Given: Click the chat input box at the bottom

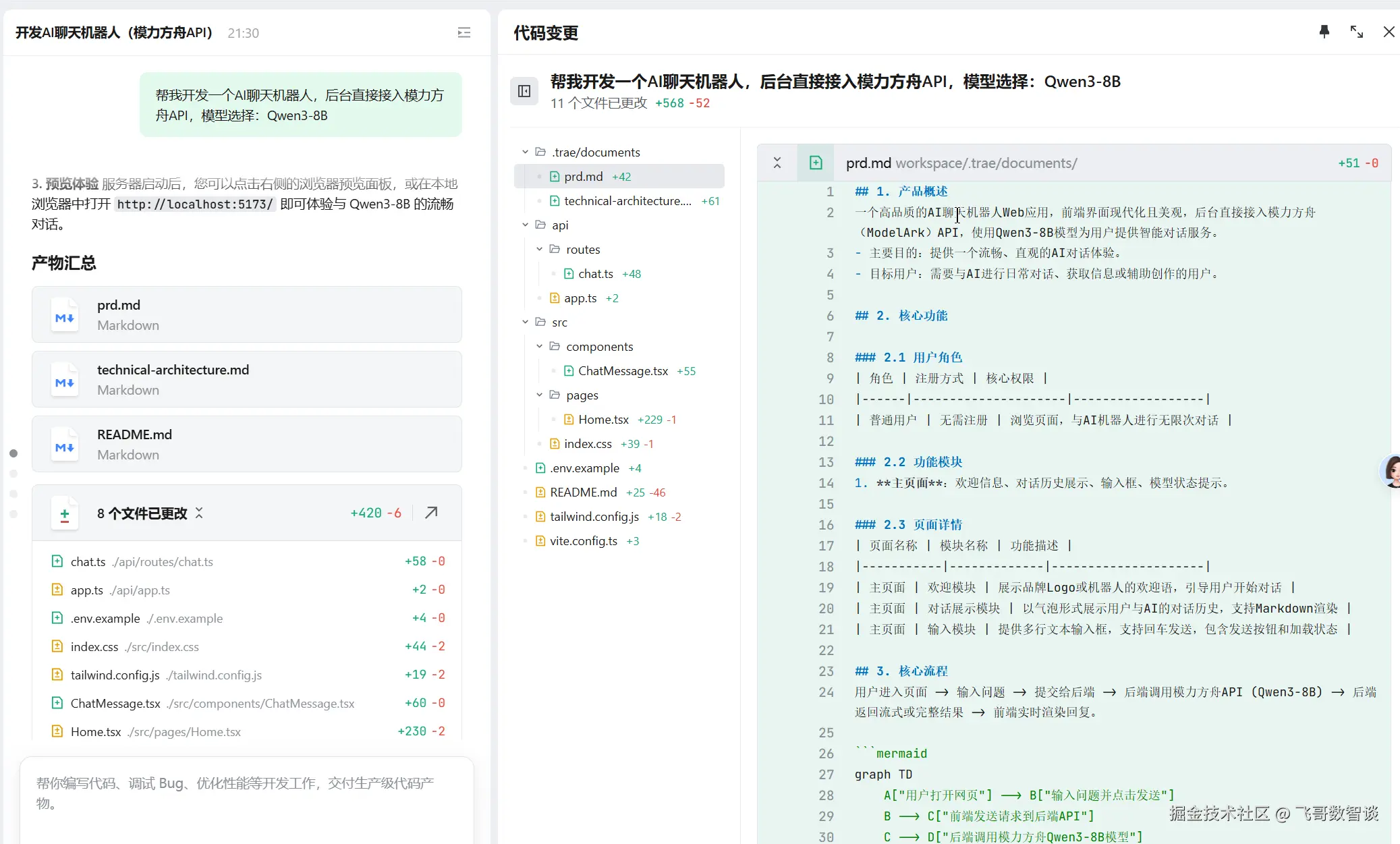Looking at the screenshot, I should pos(247,796).
